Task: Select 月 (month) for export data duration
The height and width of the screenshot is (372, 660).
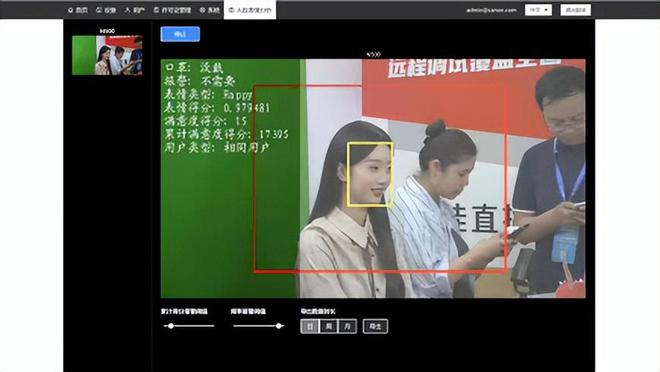Action: pyautogui.click(x=347, y=326)
